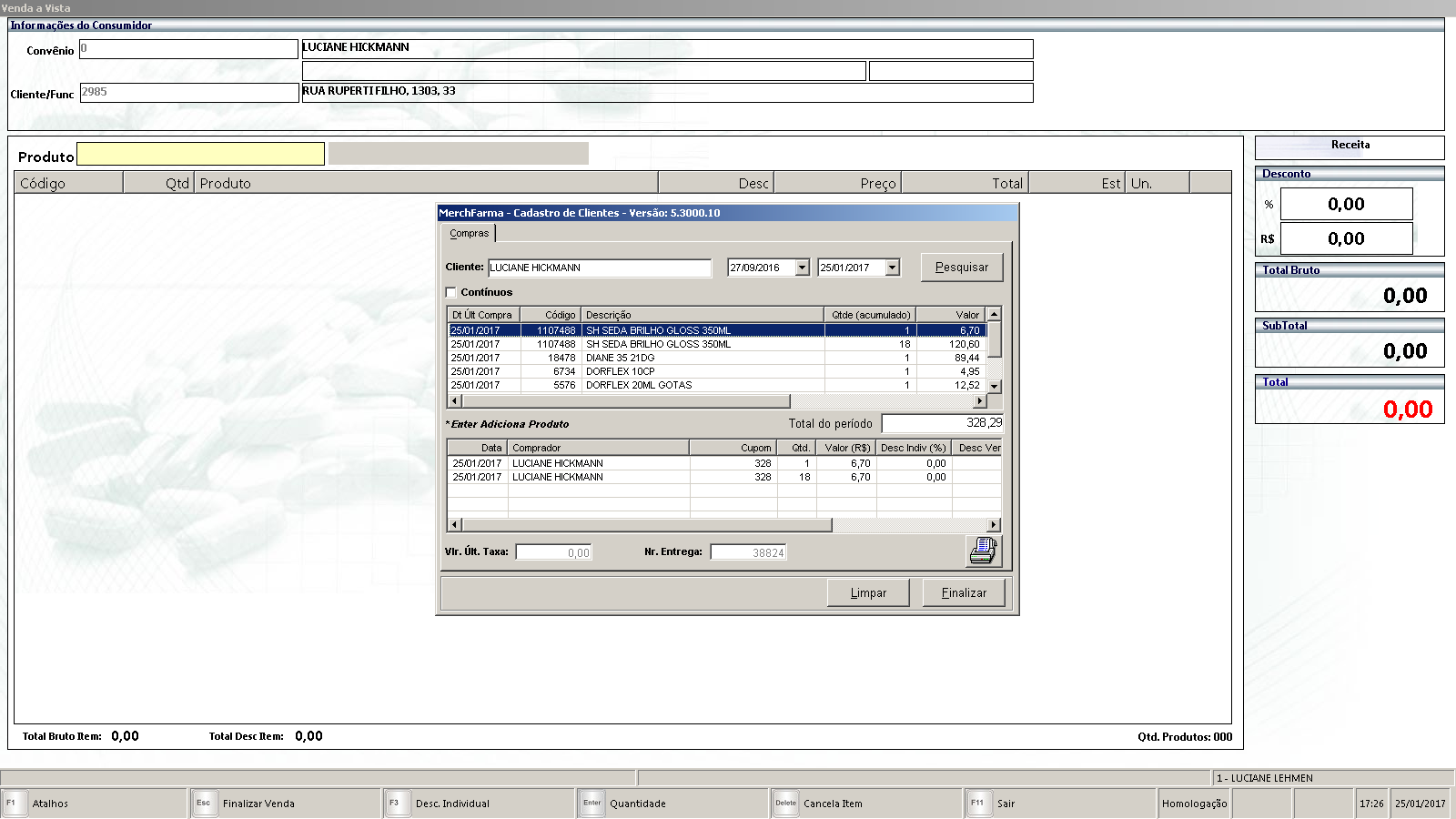Click the yellow Produto input field
1456x819 pixels.
tap(200, 155)
